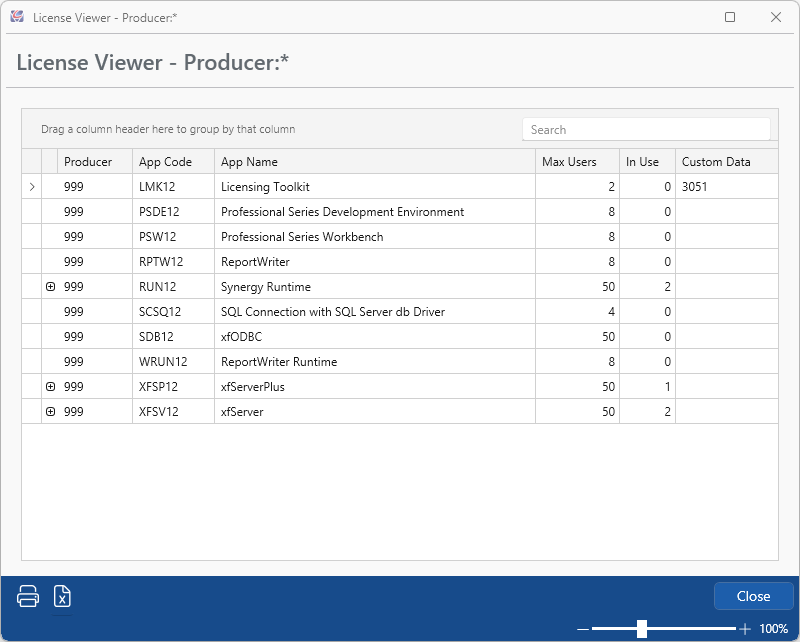Click the PSW12 app code cell
Screen dimensions: 800x642
point(173,237)
